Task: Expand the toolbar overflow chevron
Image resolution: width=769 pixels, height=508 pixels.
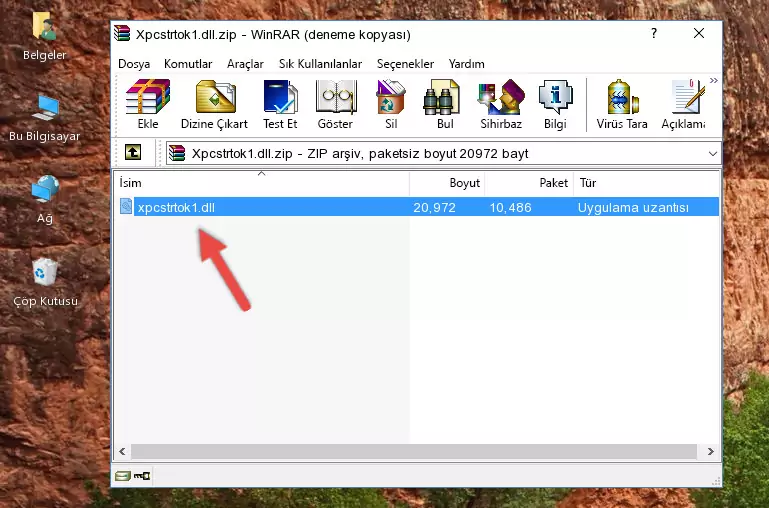Action: [714, 81]
